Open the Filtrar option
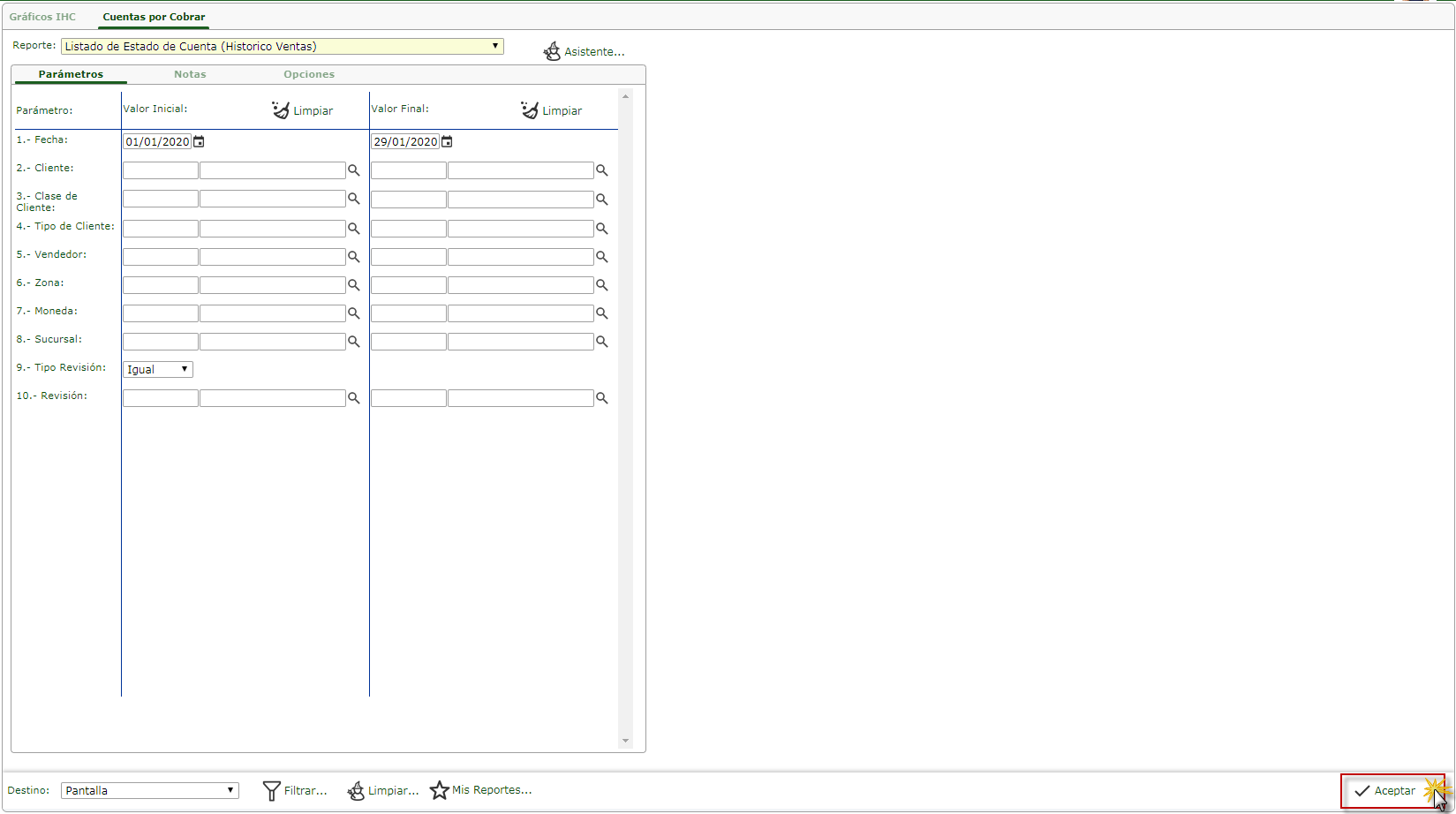This screenshot has height=814, width=1456. click(295, 790)
